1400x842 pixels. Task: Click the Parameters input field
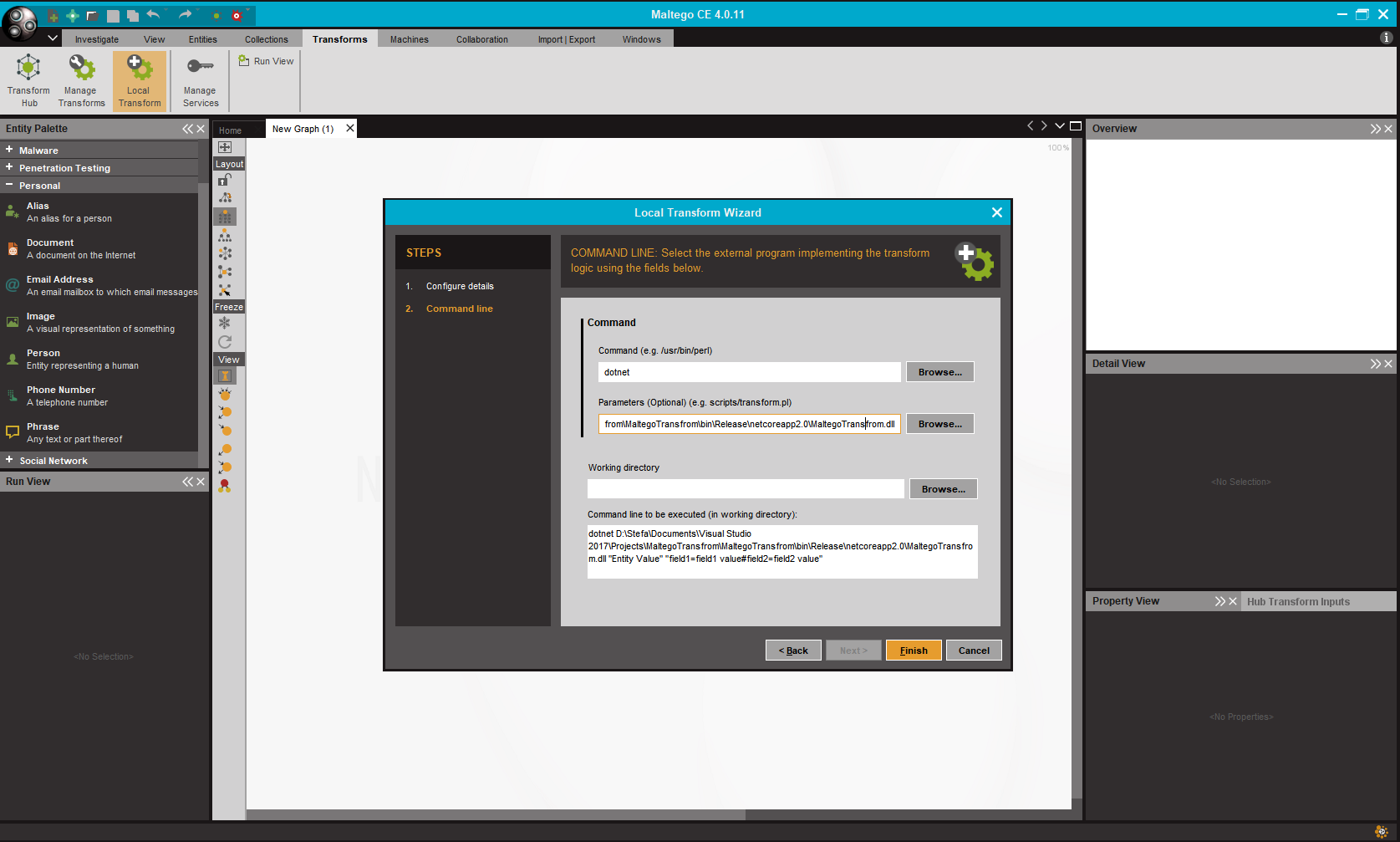750,424
